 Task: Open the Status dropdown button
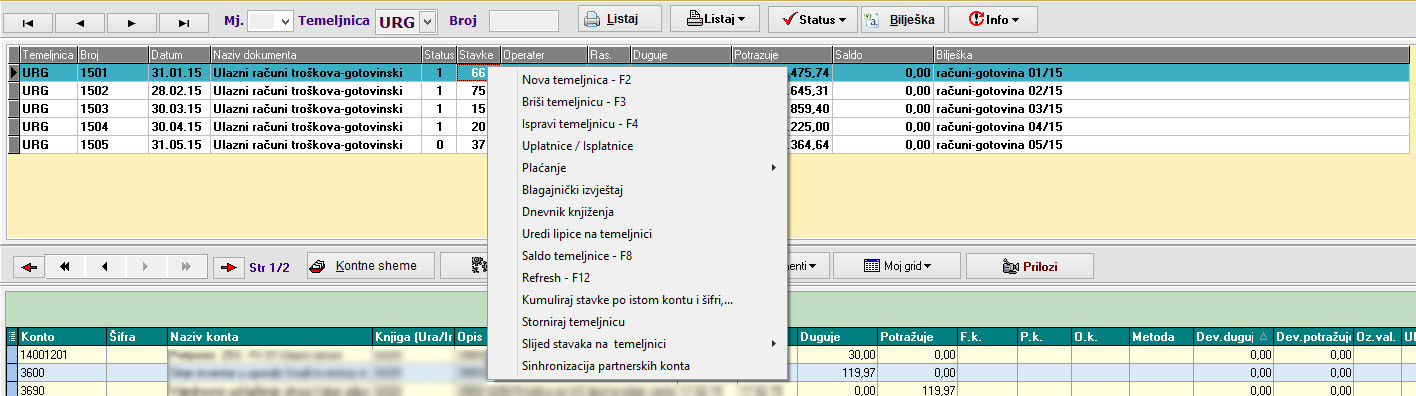pos(813,19)
